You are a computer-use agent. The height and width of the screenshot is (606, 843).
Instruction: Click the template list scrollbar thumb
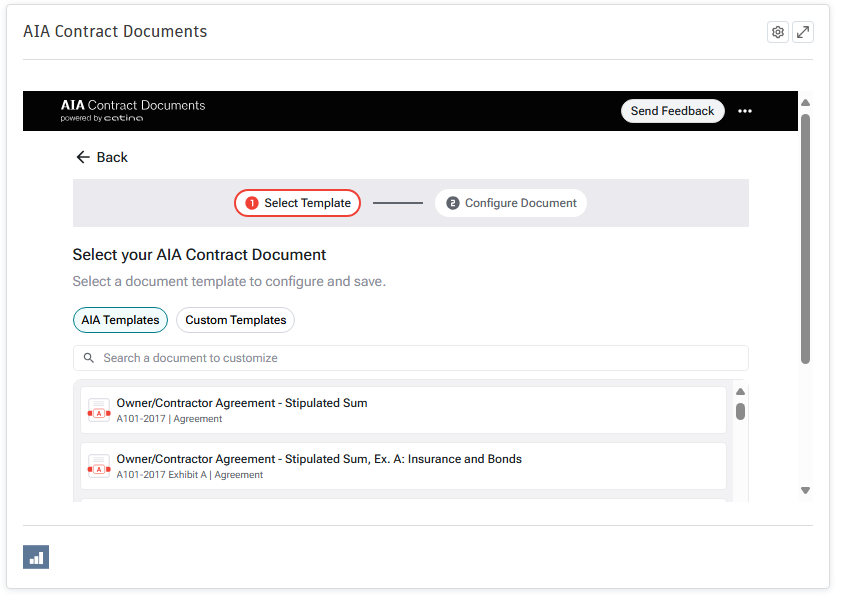coord(740,411)
